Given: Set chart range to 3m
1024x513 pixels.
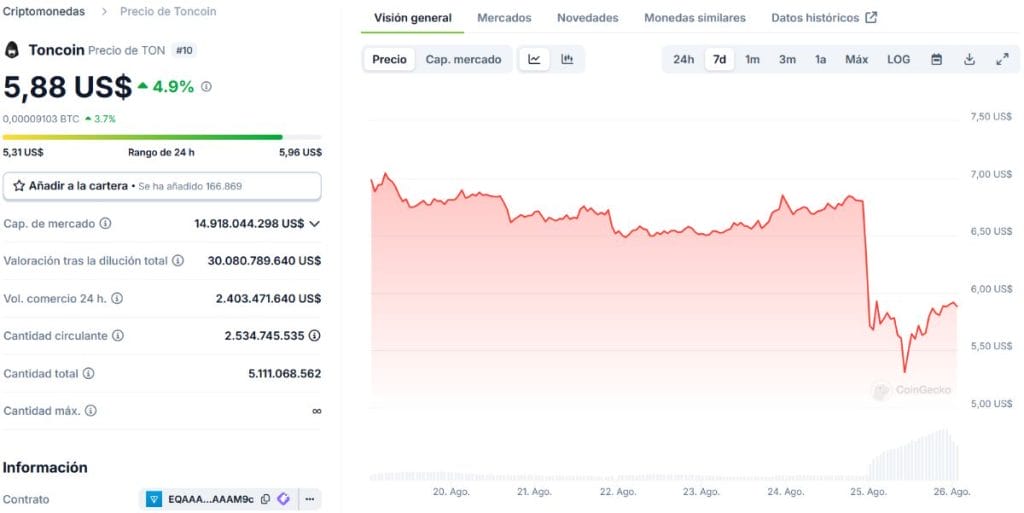Looking at the screenshot, I should click(787, 59).
